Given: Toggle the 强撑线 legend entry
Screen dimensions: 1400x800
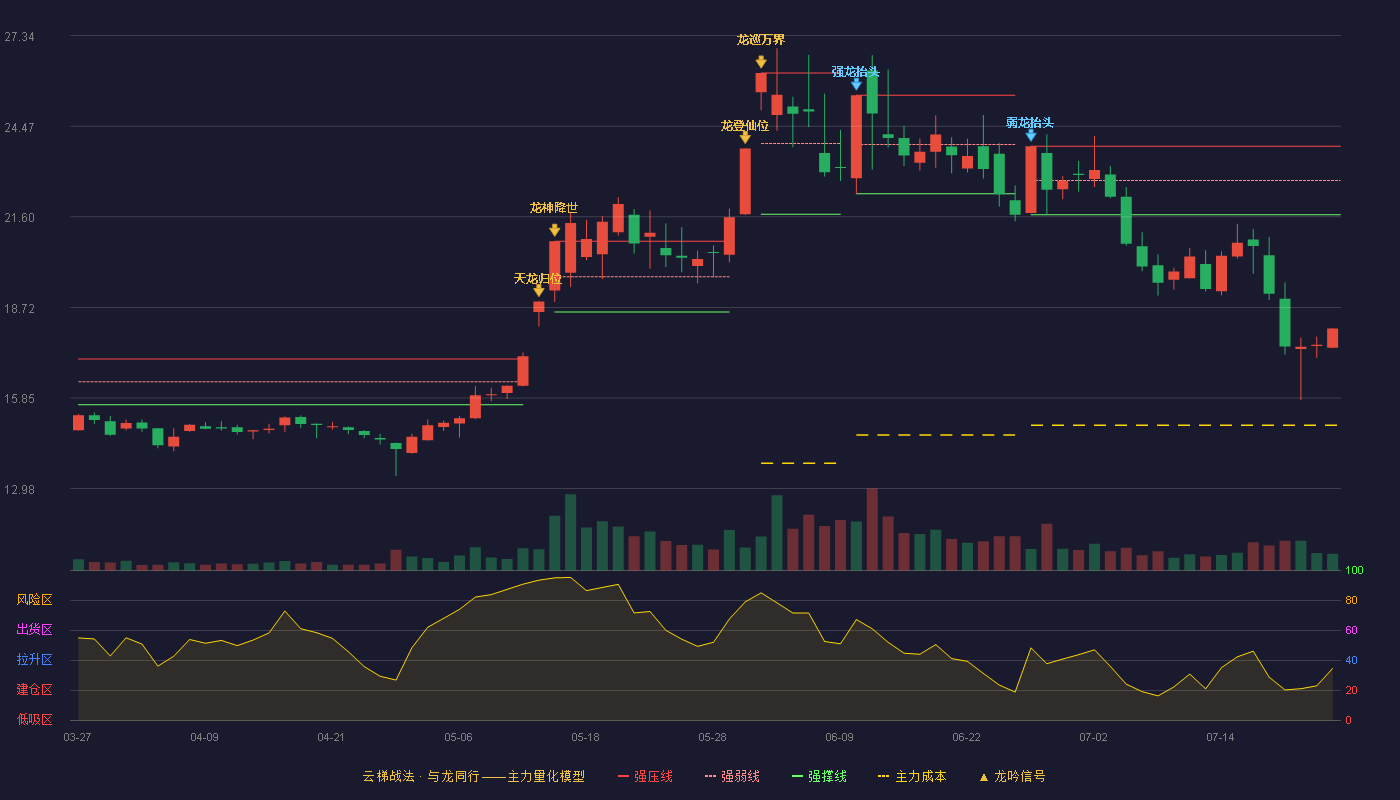Looking at the screenshot, I should click(819, 776).
